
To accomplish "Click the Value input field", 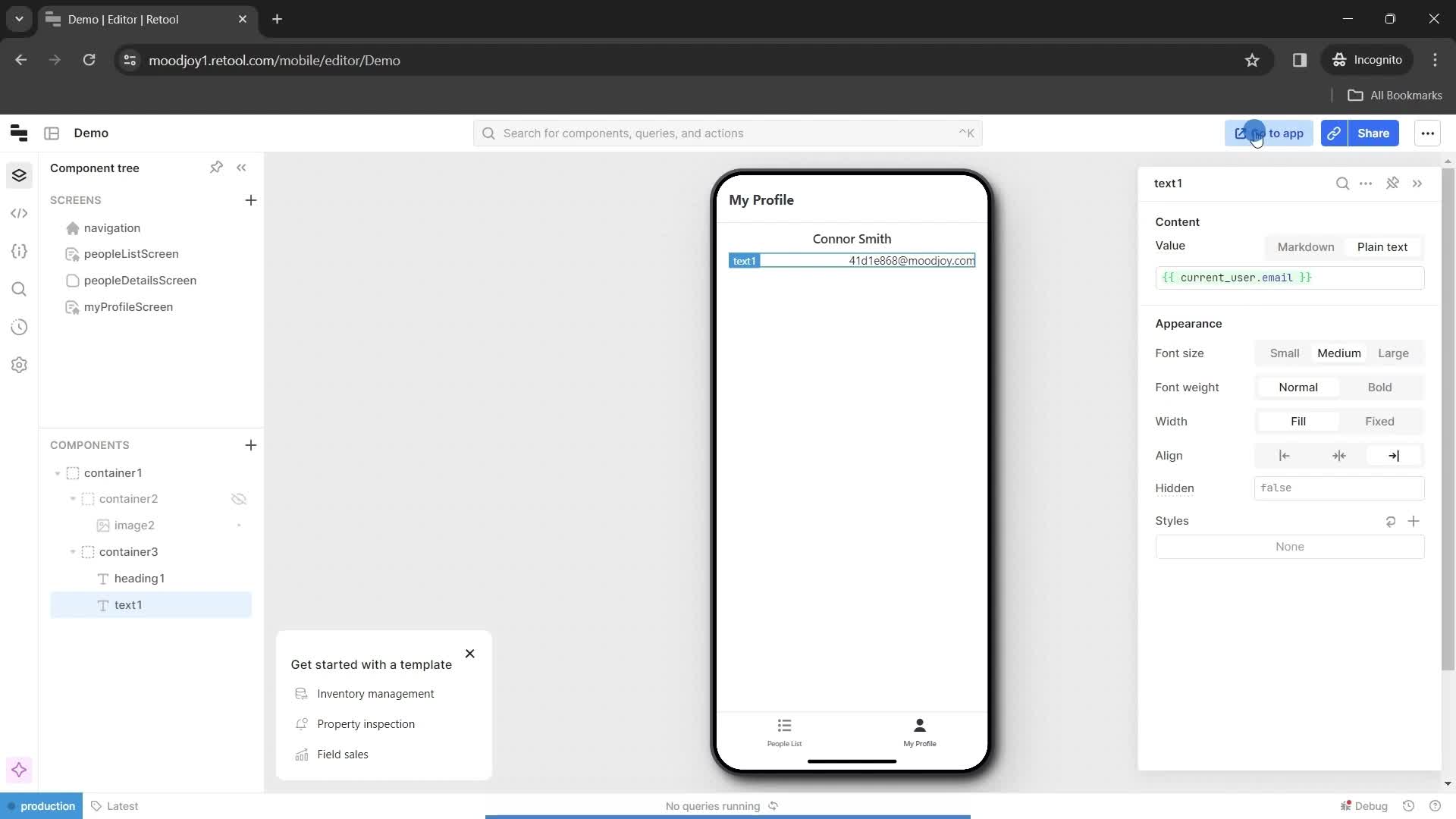I will click(1290, 278).
